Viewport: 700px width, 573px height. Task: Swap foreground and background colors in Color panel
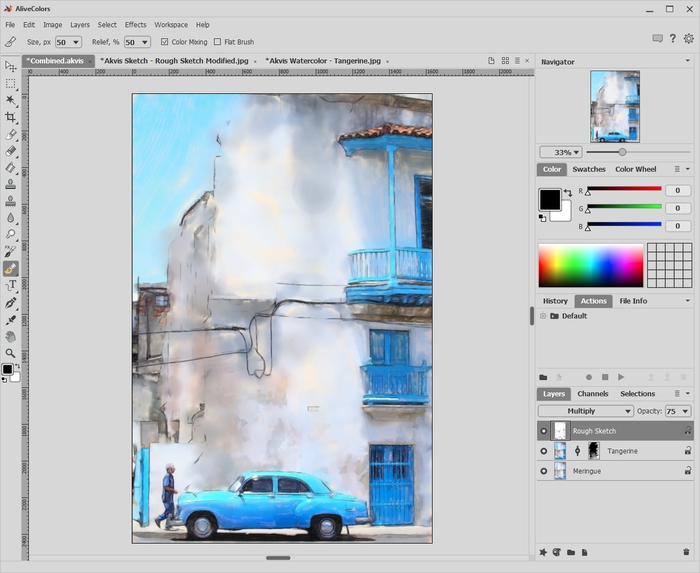568,193
